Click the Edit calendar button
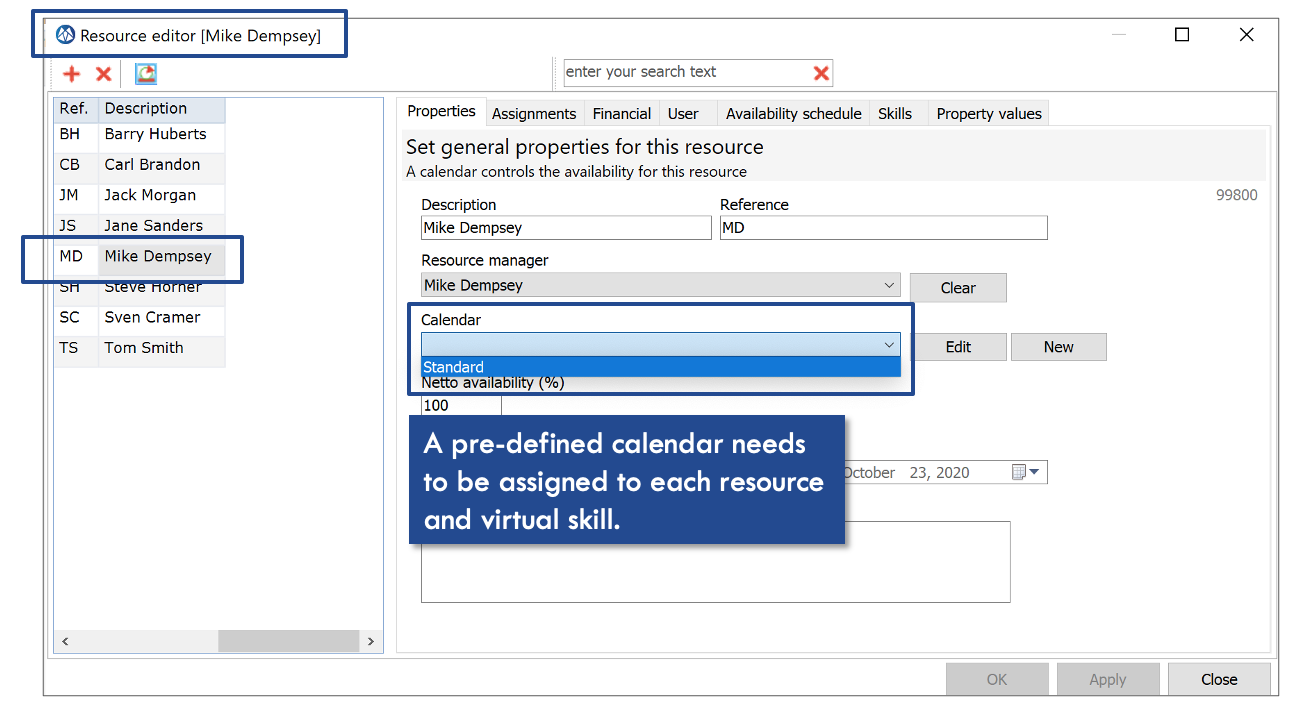 pyautogui.click(x=958, y=347)
